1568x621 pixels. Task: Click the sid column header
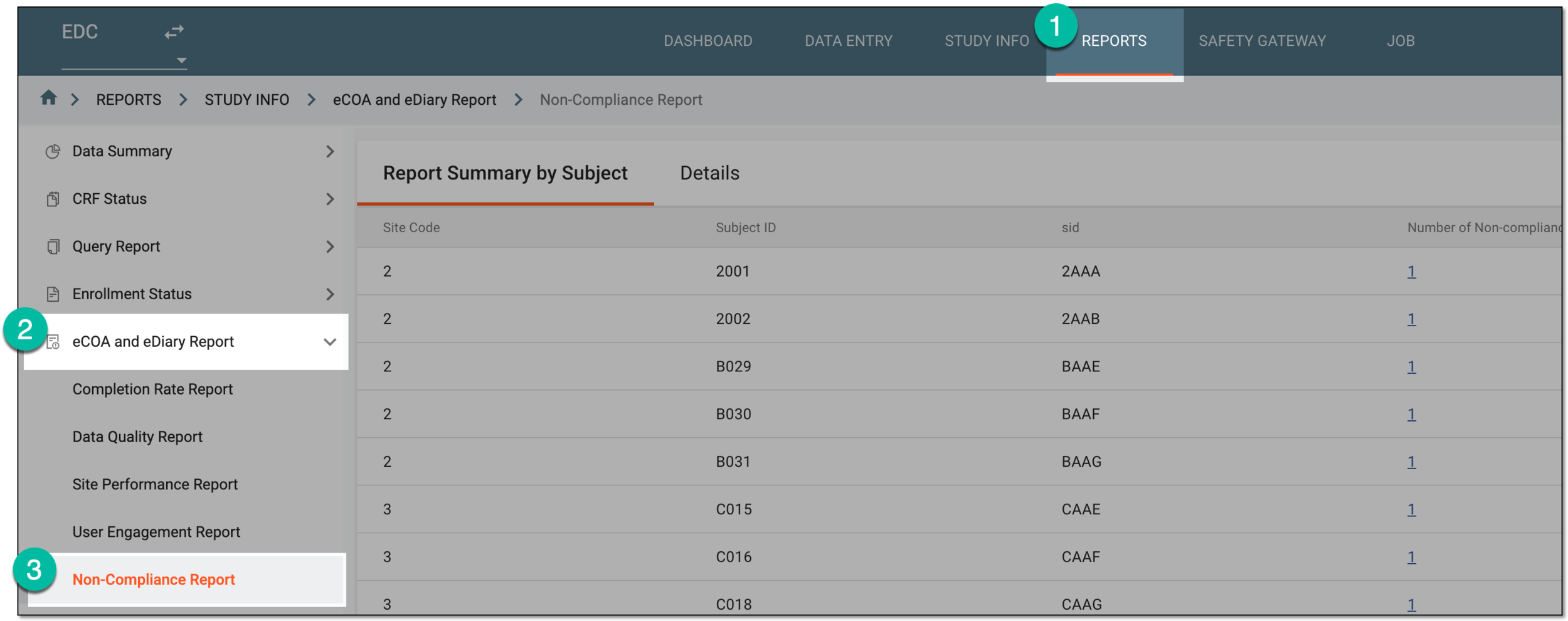click(x=1070, y=228)
